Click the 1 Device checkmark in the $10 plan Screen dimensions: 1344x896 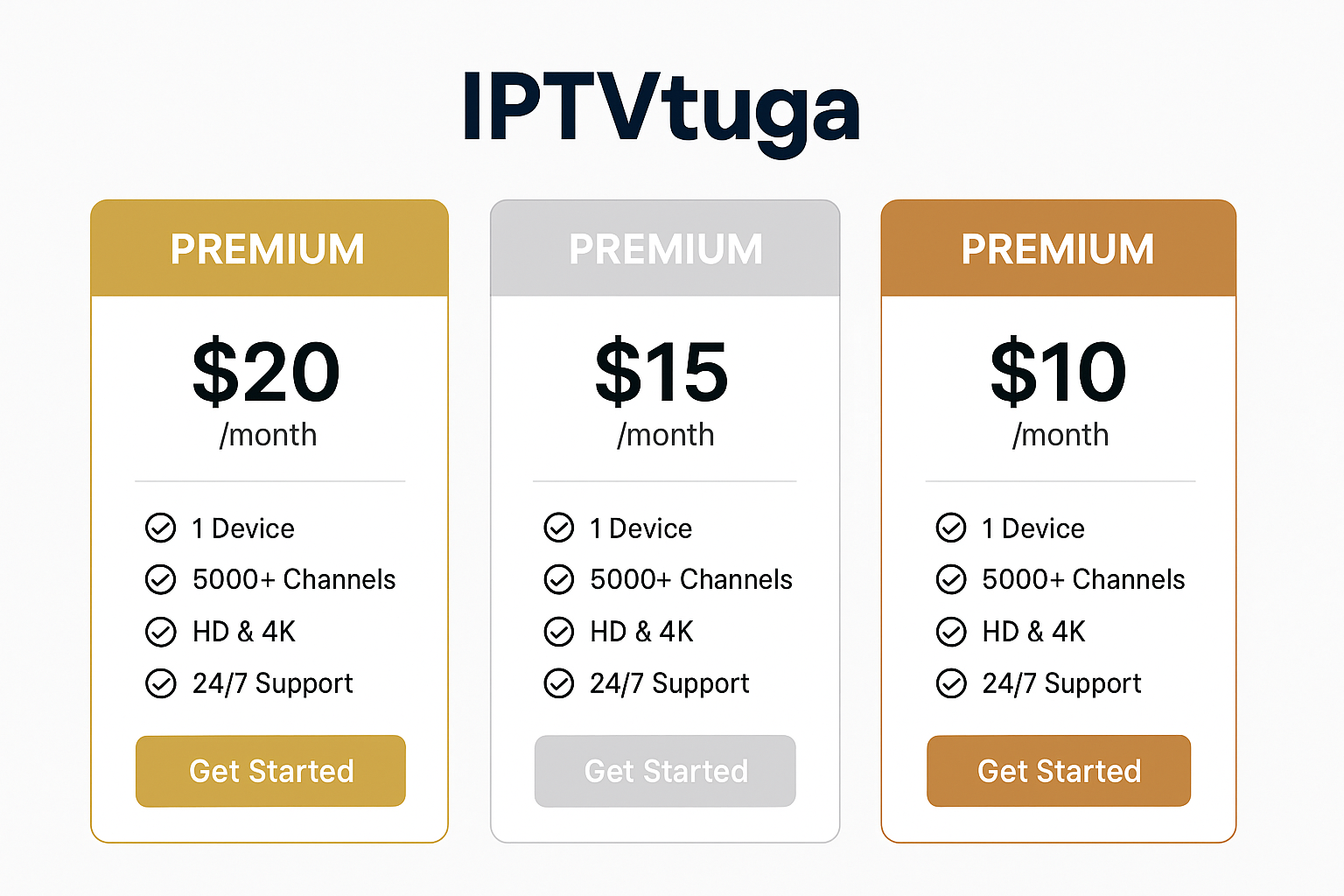tap(951, 528)
